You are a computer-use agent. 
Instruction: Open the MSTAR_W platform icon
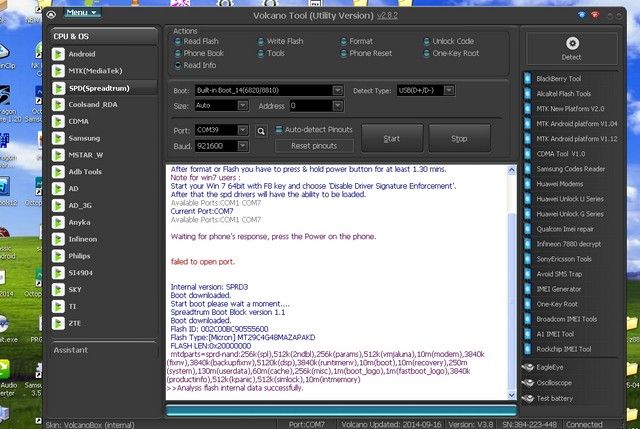click(58, 155)
